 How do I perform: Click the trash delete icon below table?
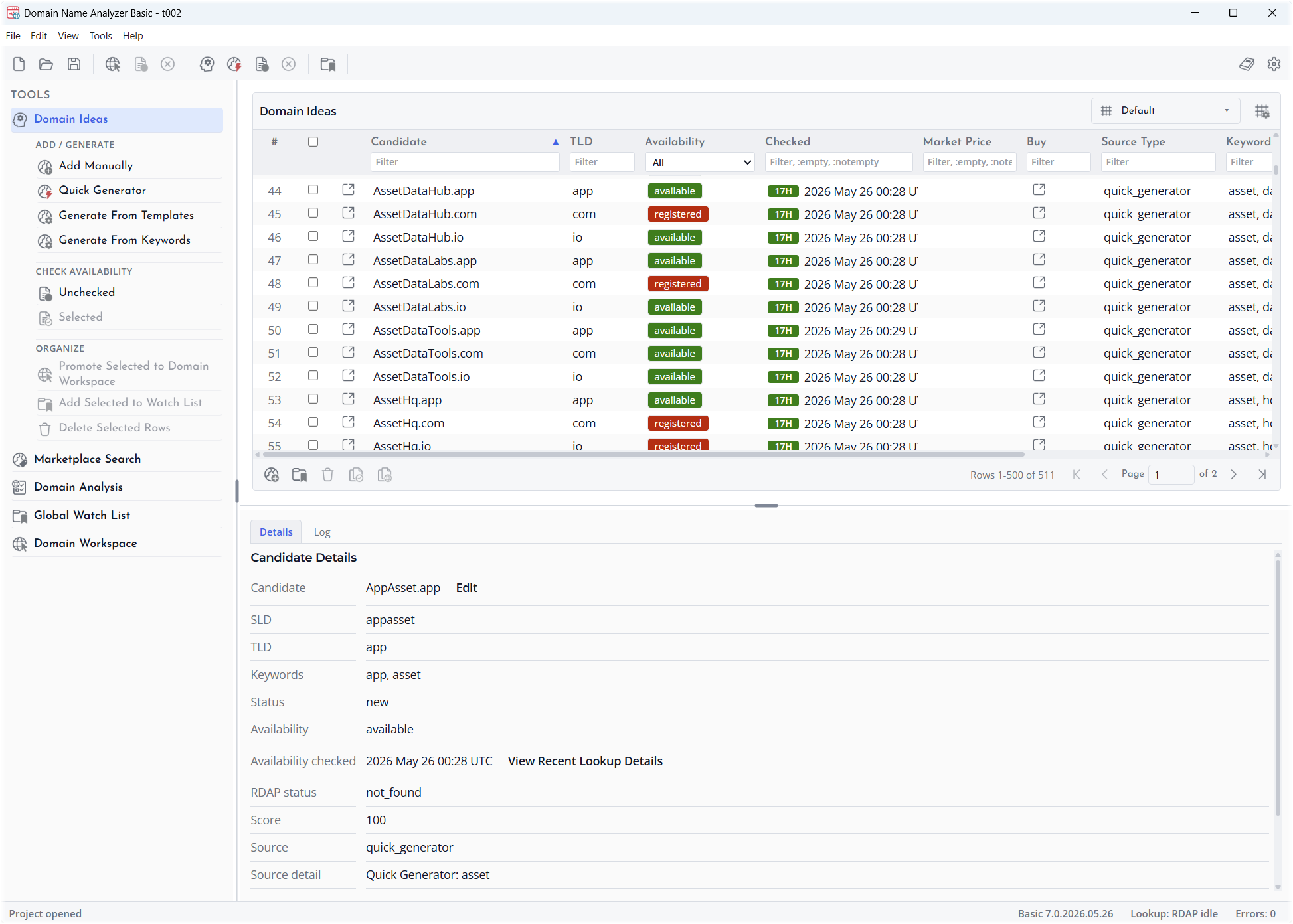pyautogui.click(x=327, y=475)
